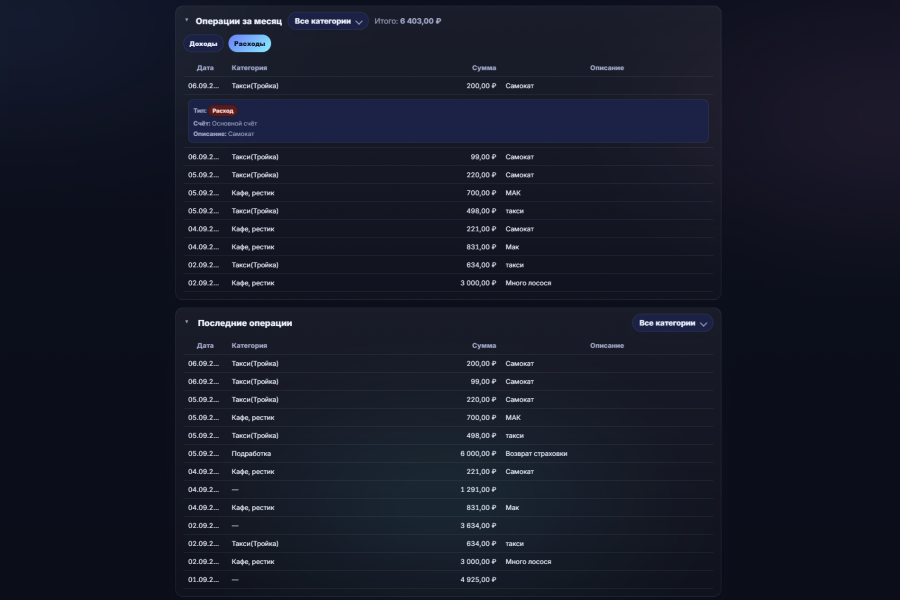
Task: Click 'Описание' header in 'Последние операции'
Action: pos(607,346)
